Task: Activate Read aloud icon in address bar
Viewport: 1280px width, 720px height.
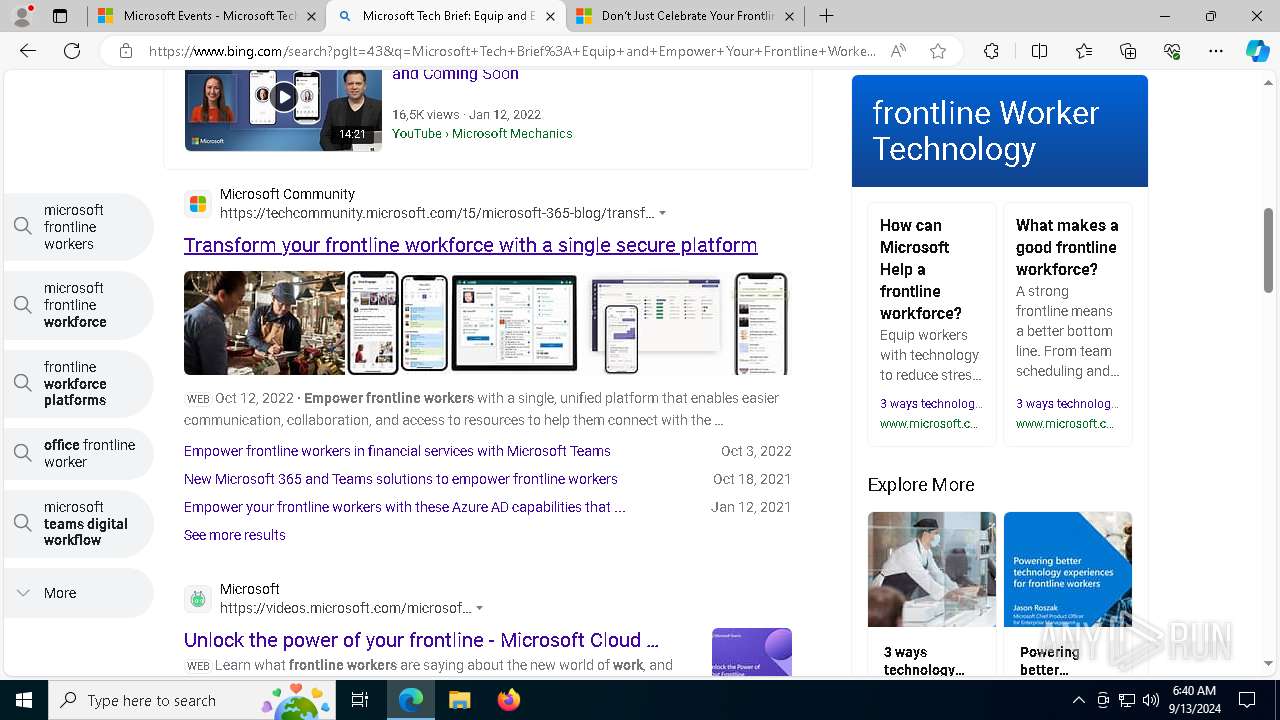Action: coord(898,51)
